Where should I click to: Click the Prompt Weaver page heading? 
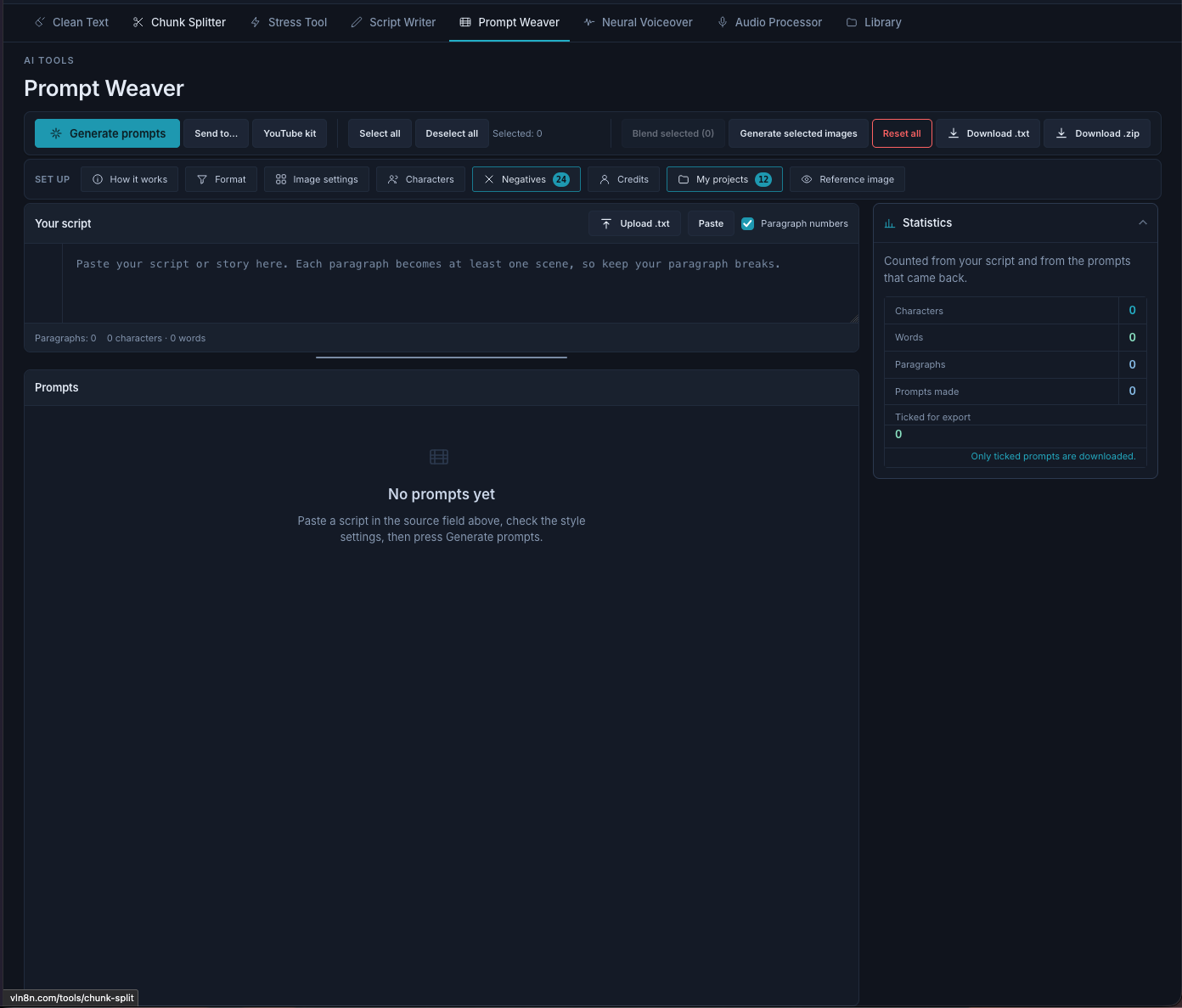[x=104, y=88]
